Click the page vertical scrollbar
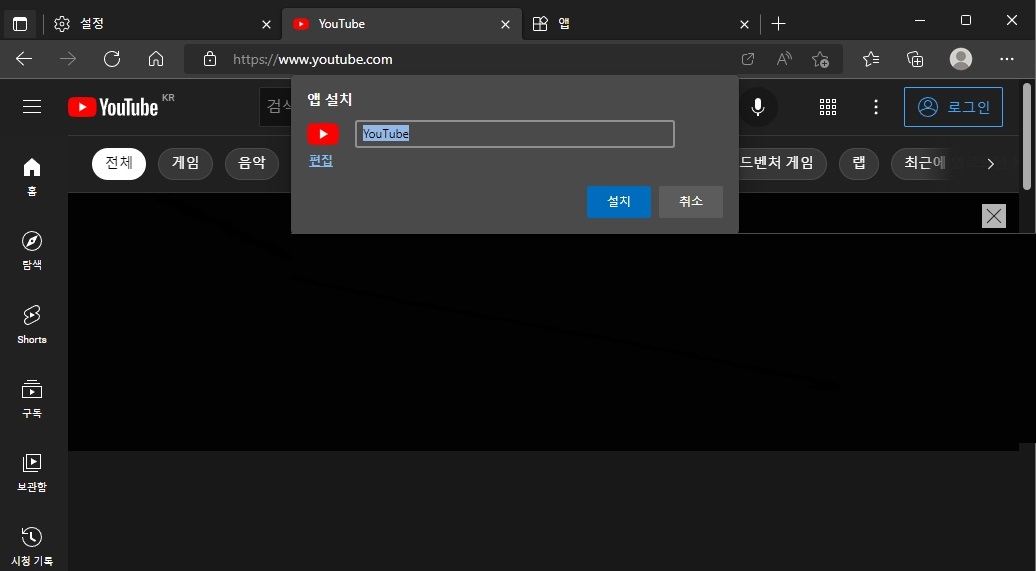1036x571 pixels. [1027, 137]
